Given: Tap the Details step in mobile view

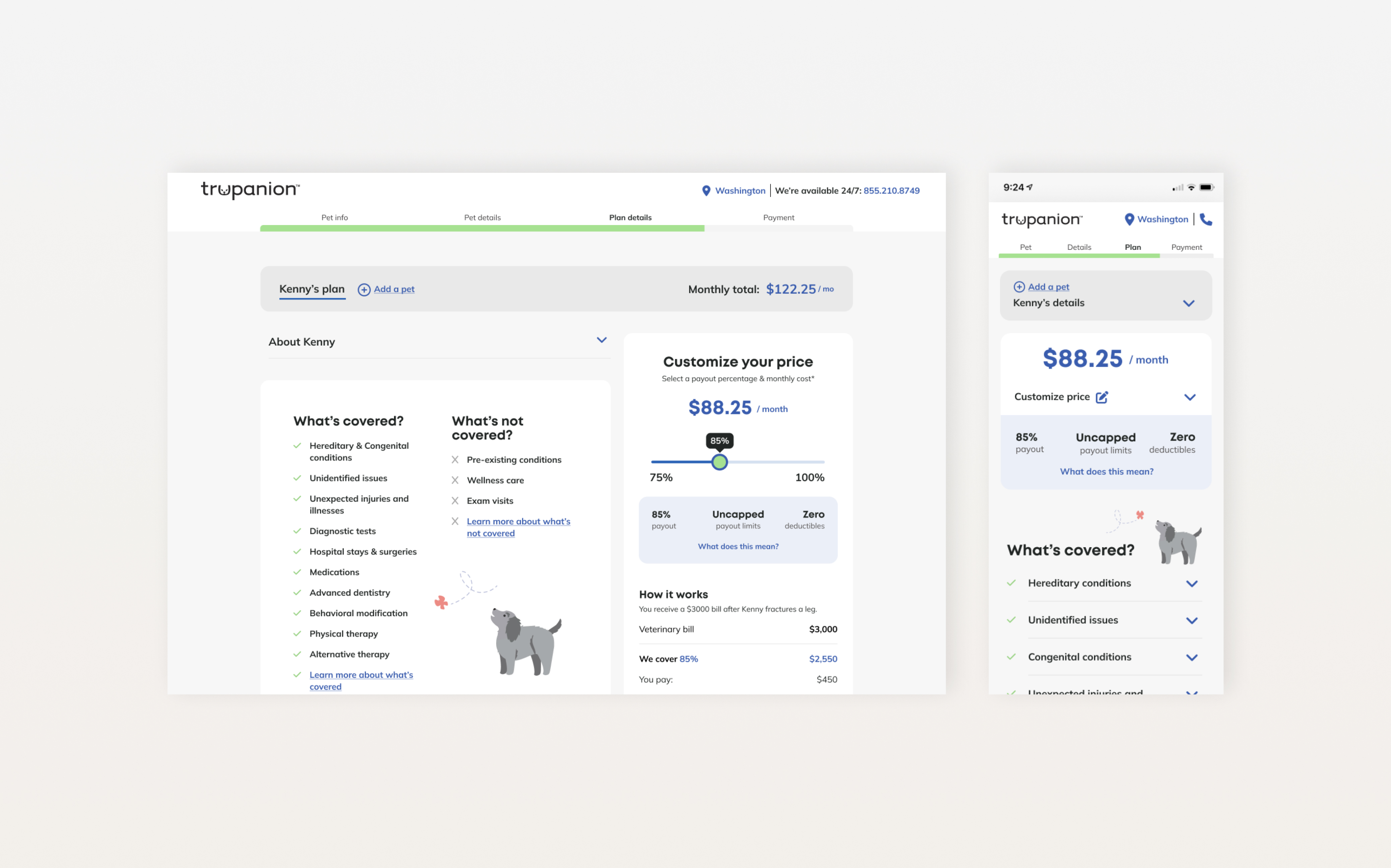Looking at the screenshot, I should pyautogui.click(x=1079, y=247).
